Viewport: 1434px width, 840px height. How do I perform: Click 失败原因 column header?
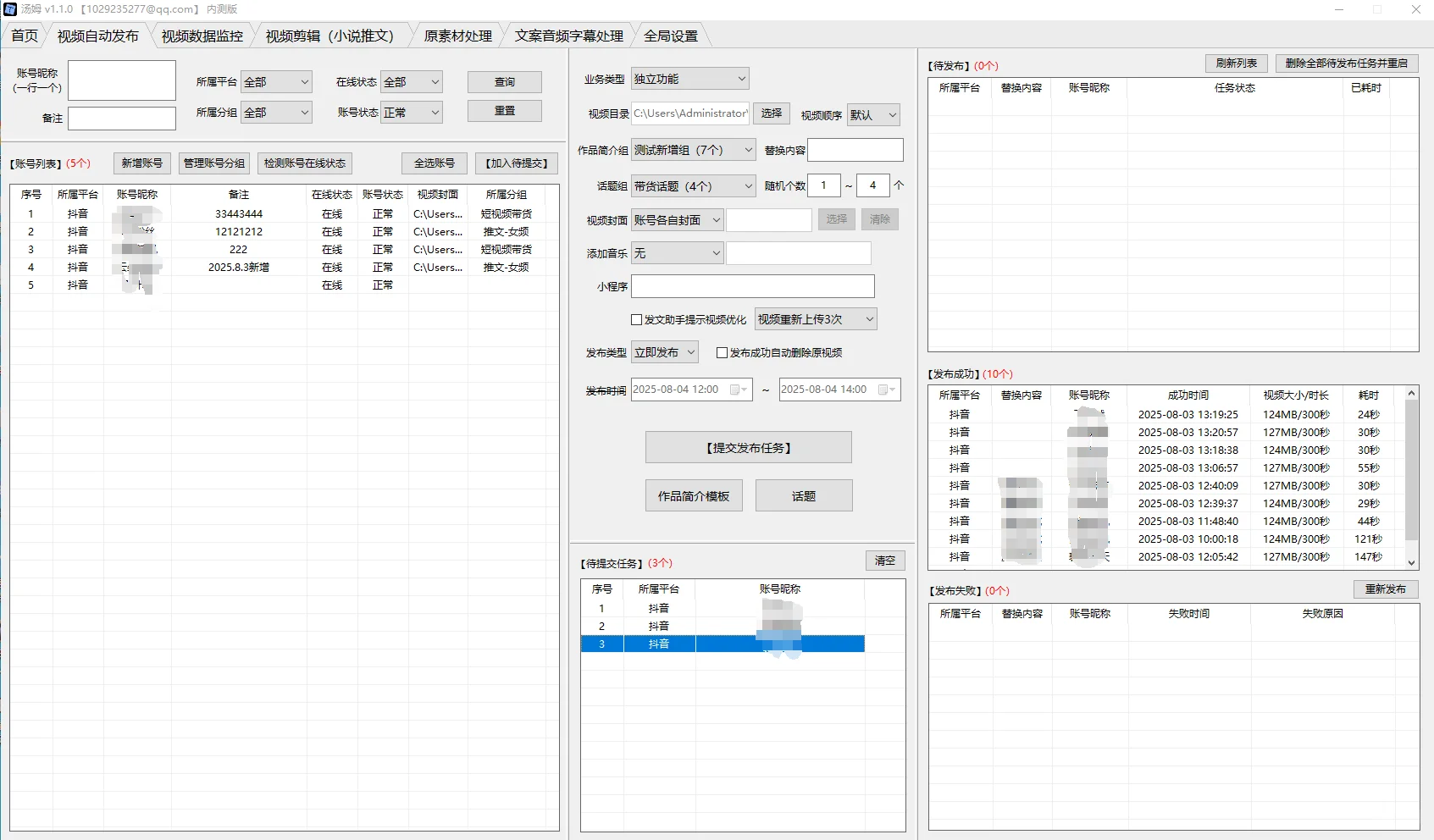click(x=1322, y=614)
